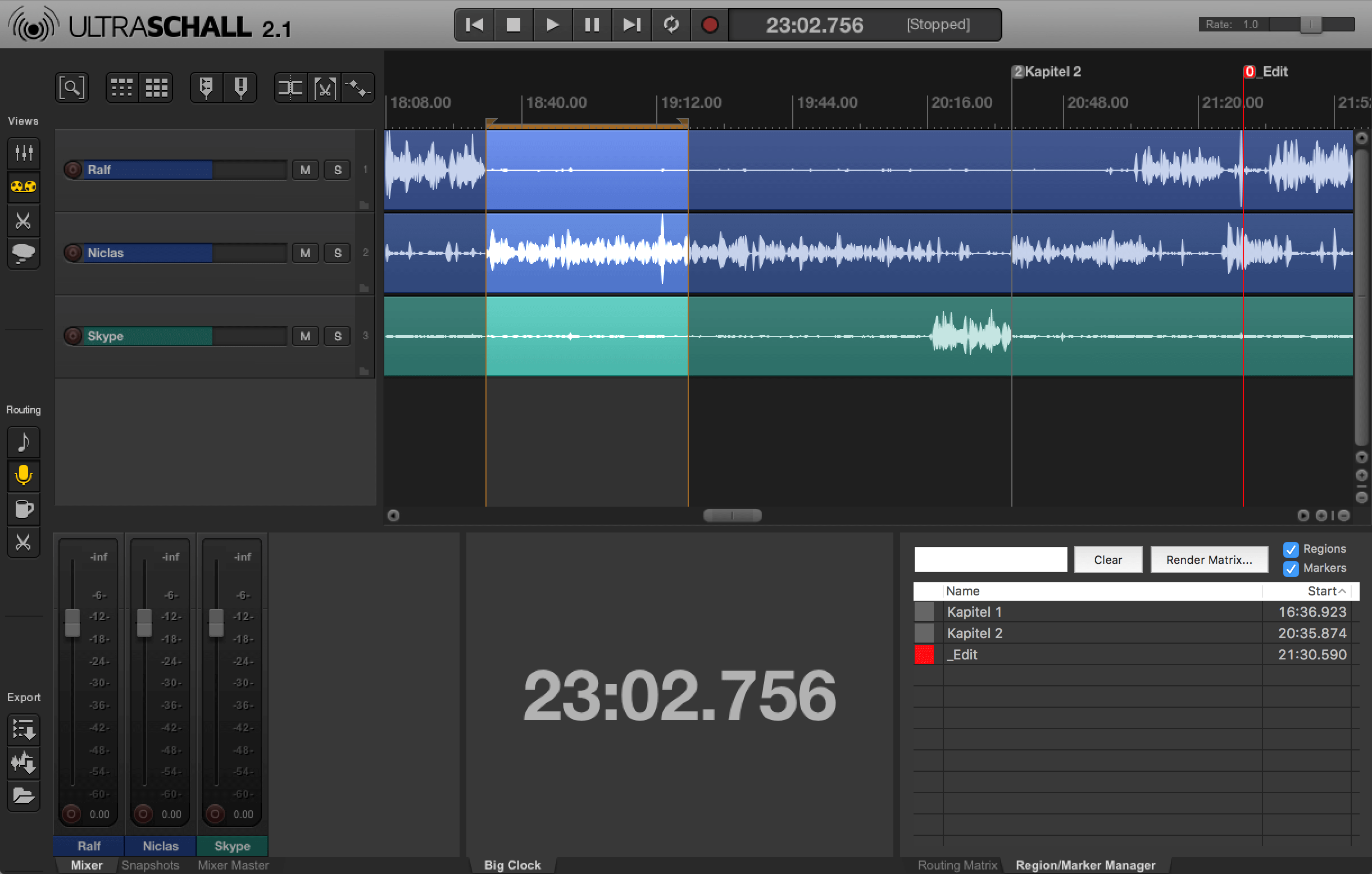Viewport: 1372px width, 874px height.
Task: Select the scissors edit view icon
Action: pos(24,221)
